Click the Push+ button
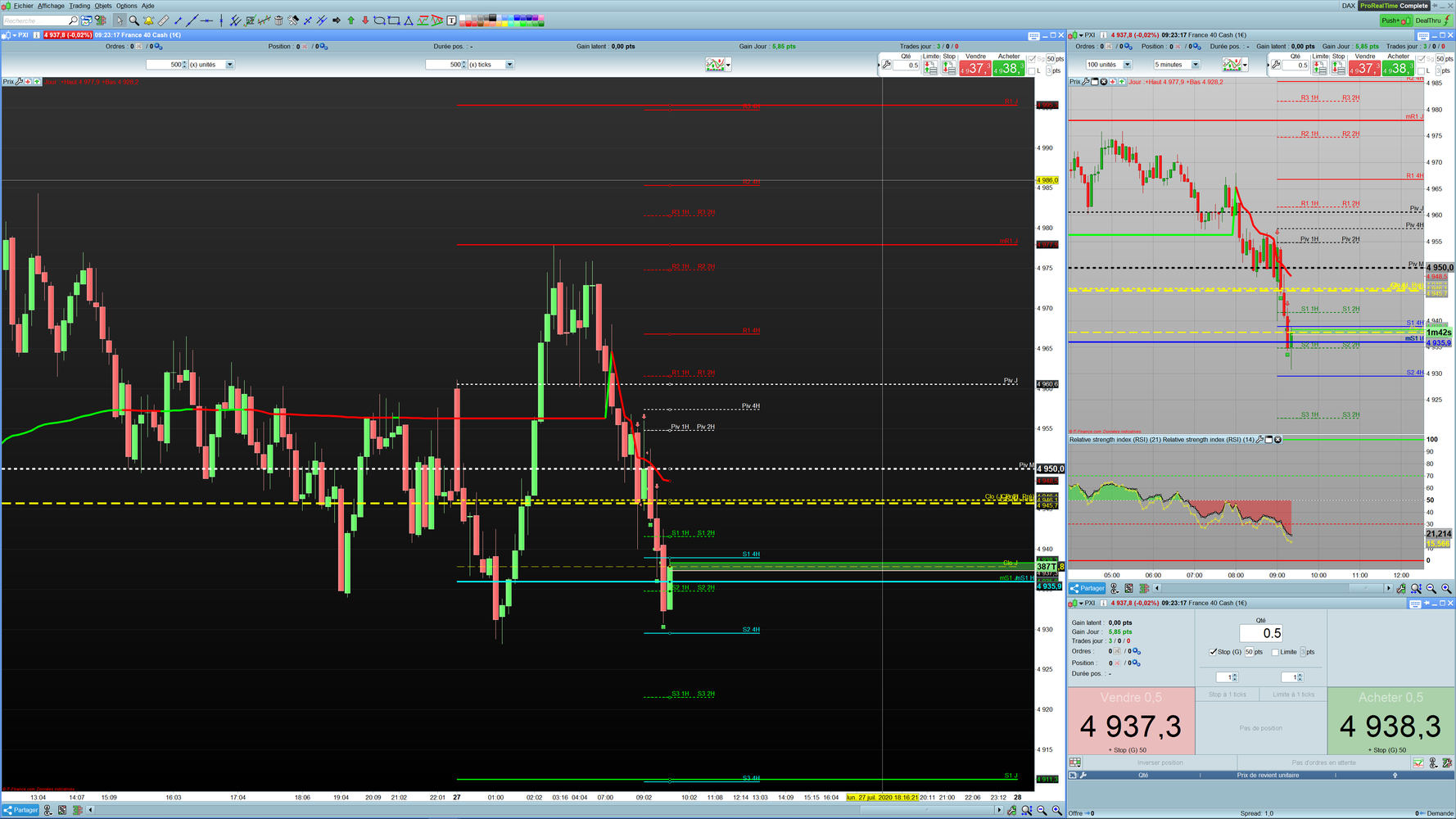This screenshot has width=1456, height=819. point(1395,20)
